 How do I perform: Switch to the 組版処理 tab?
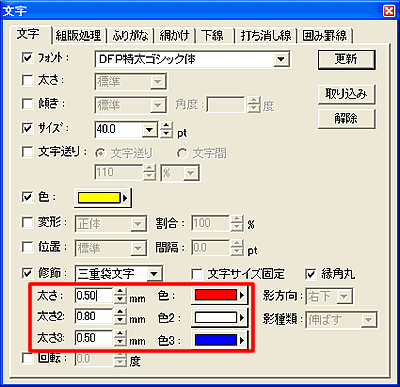pyautogui.click(x=78, y=35)
